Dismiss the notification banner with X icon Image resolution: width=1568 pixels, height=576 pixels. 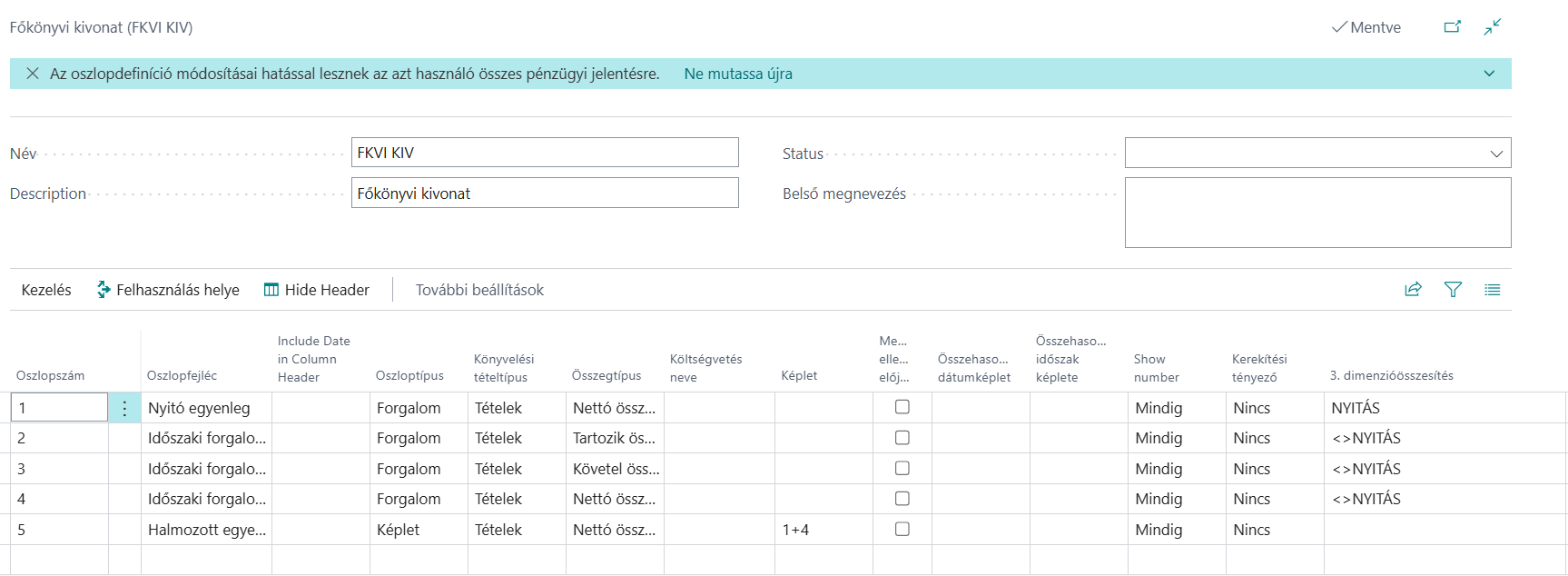click(x=33, y=74)
